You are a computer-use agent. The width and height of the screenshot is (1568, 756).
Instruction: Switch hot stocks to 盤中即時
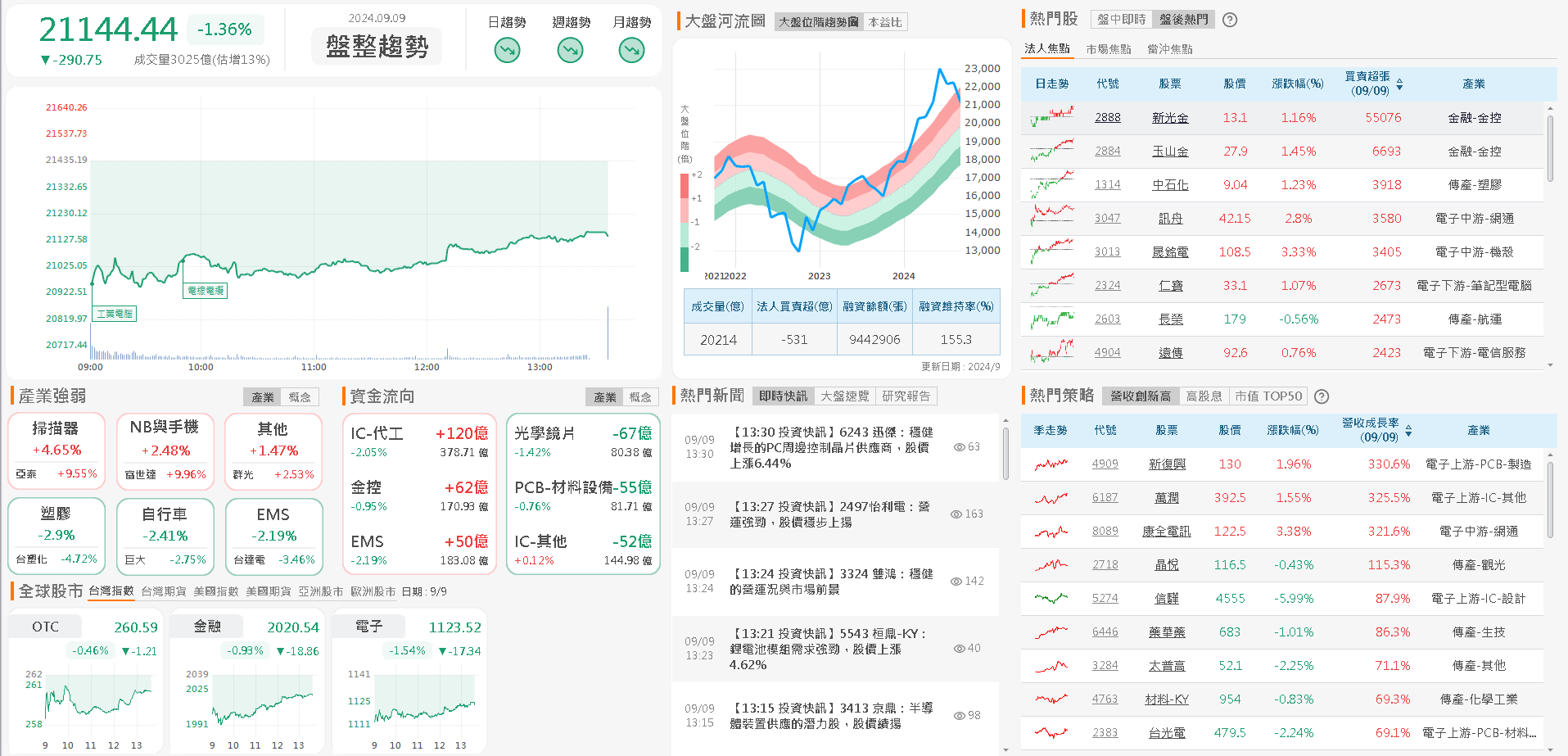coord(1122,20)
